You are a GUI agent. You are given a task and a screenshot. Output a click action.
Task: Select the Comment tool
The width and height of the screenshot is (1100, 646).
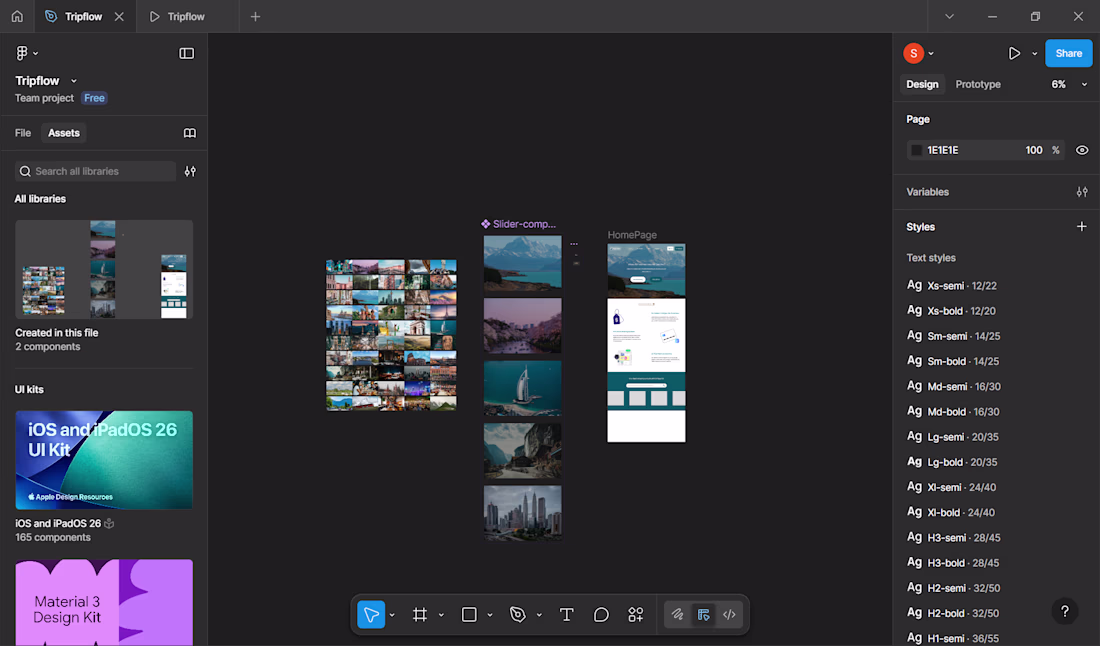coord(601,614)
